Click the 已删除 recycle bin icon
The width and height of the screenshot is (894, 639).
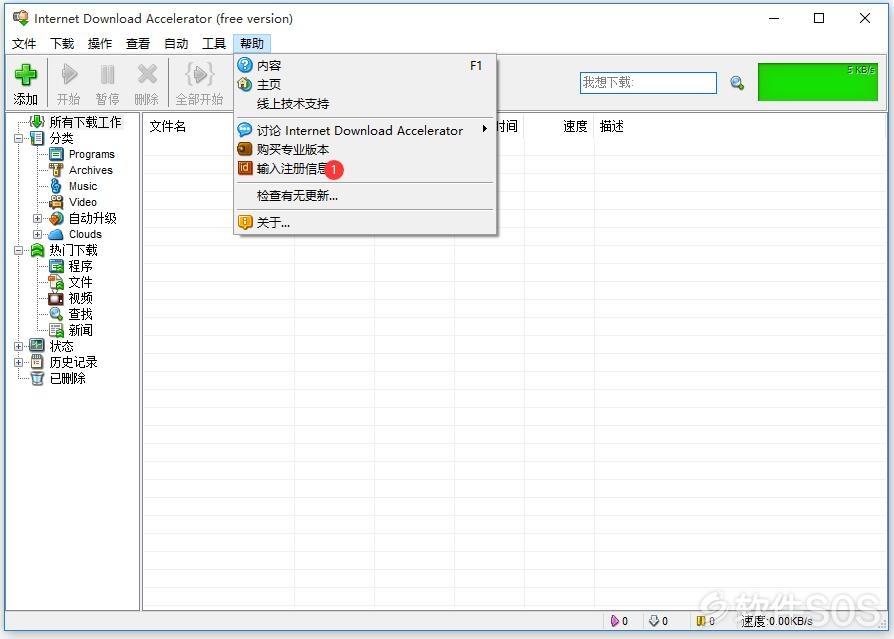click(37, 378)
